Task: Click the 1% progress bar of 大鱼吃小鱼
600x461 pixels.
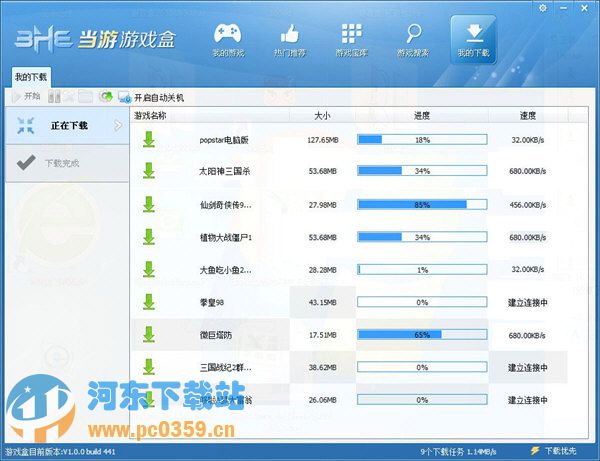Action: [422, 270]
